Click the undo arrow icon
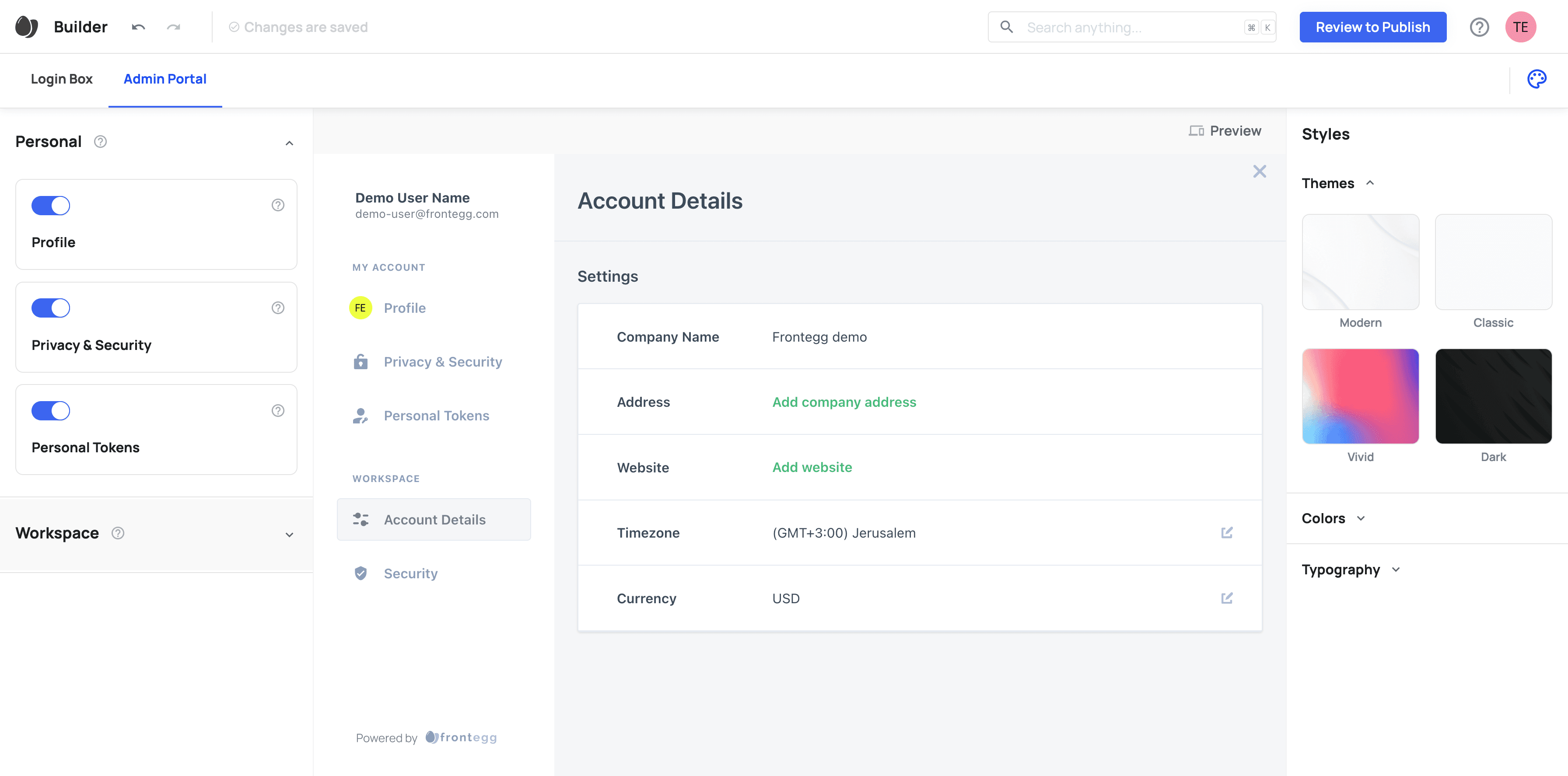1568x776 pixels. [138, 28]
